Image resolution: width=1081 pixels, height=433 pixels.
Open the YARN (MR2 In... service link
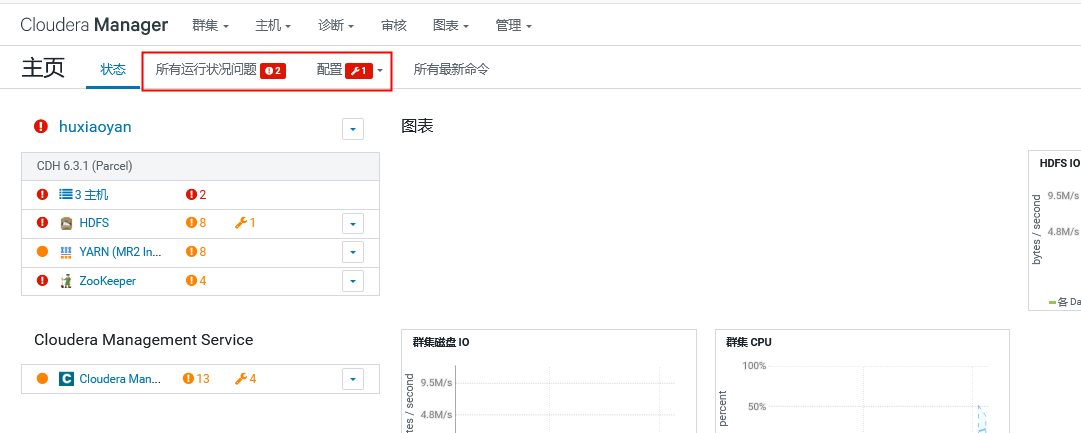point(121,252)
